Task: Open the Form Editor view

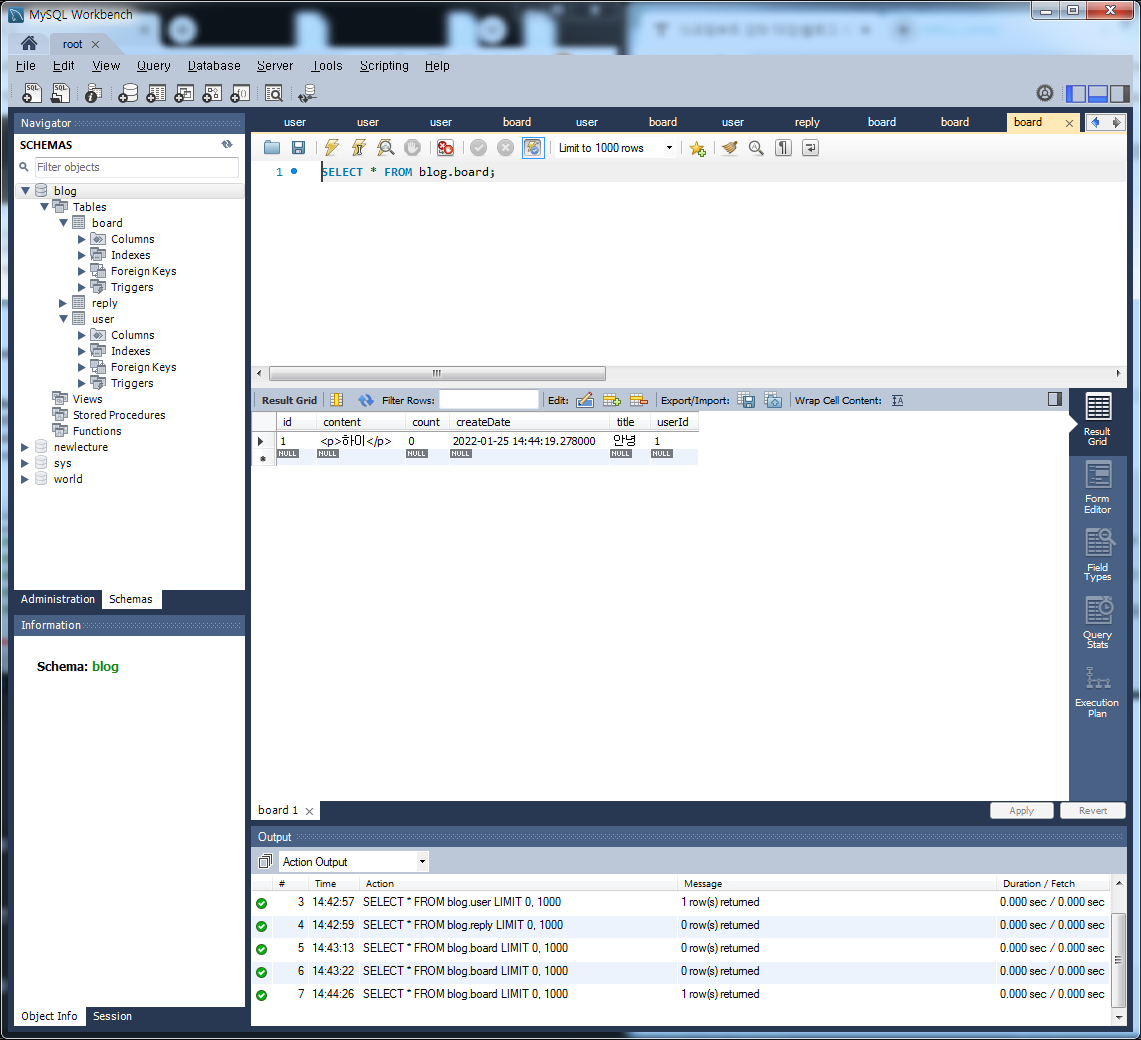Action: pyautogui.click(x=1097, y=488)
